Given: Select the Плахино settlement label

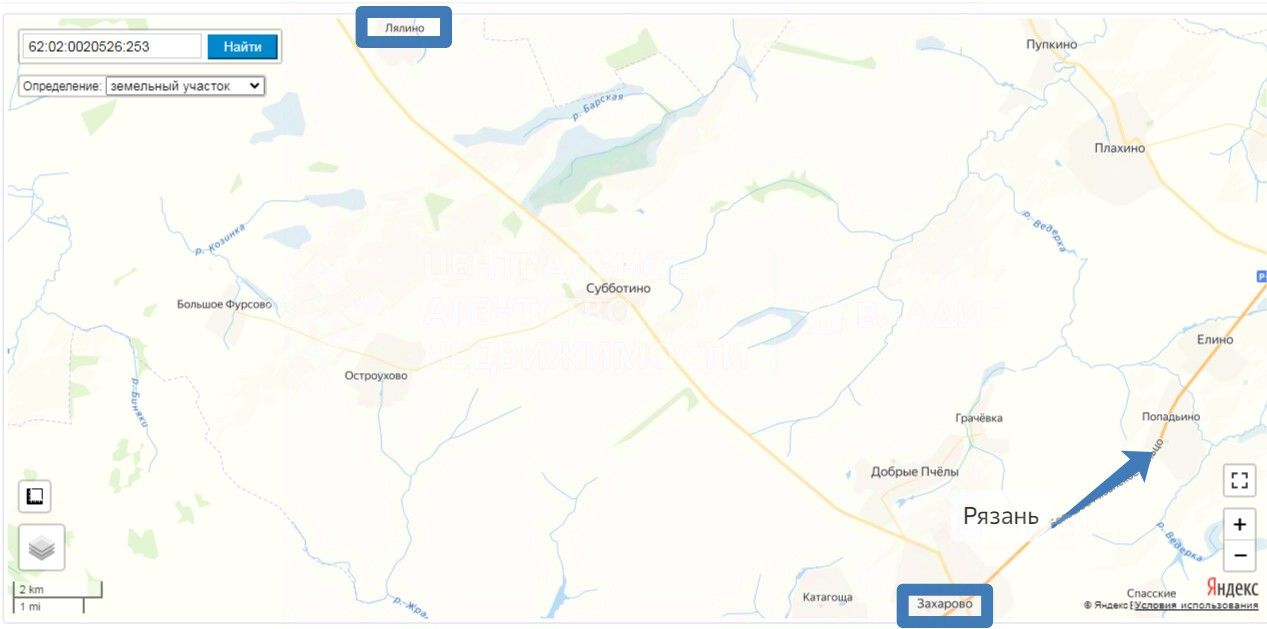Looking at the screenshot, I should click(x=1120, y=148).
